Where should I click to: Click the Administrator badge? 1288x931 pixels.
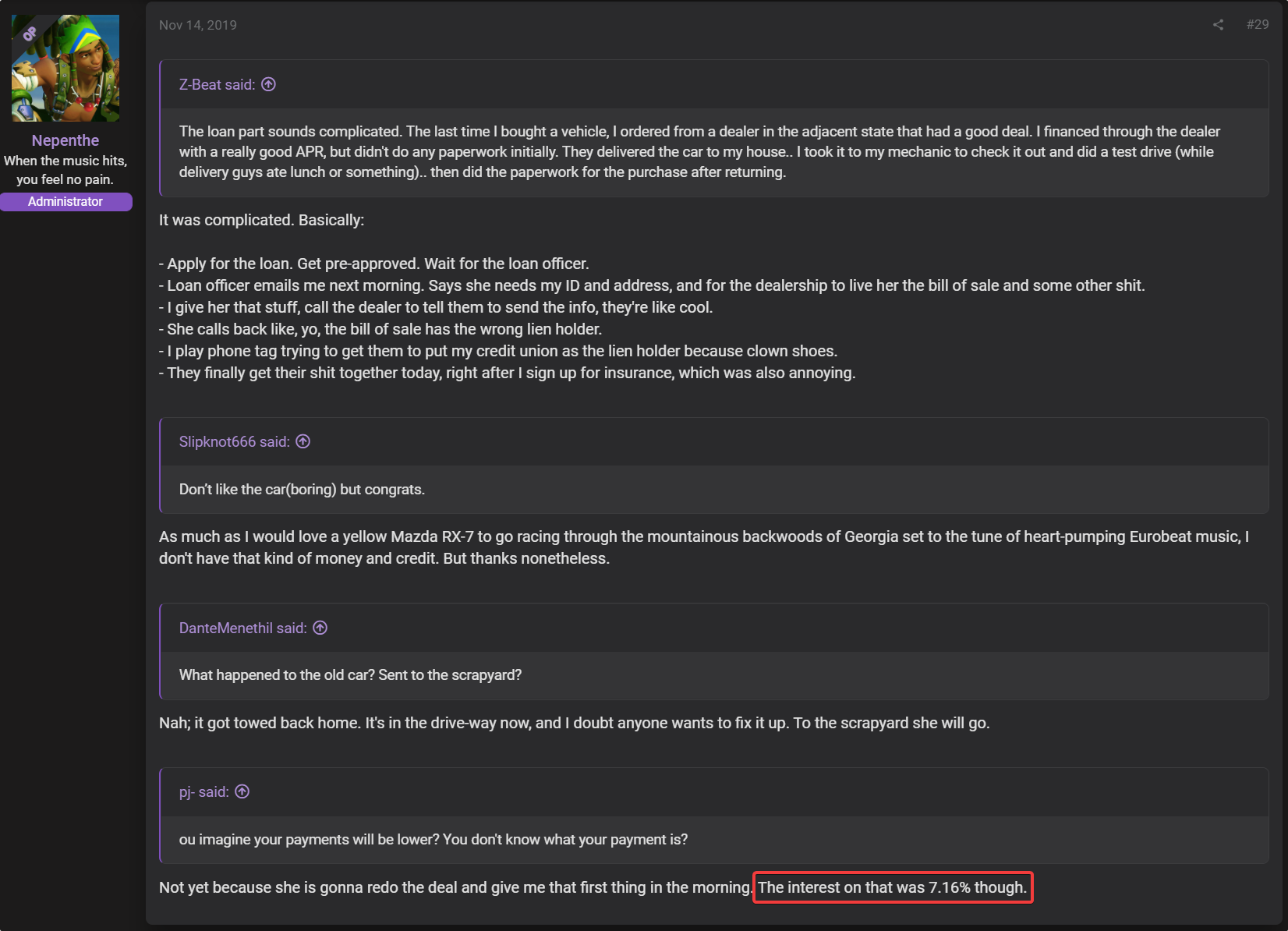(65, 201)
